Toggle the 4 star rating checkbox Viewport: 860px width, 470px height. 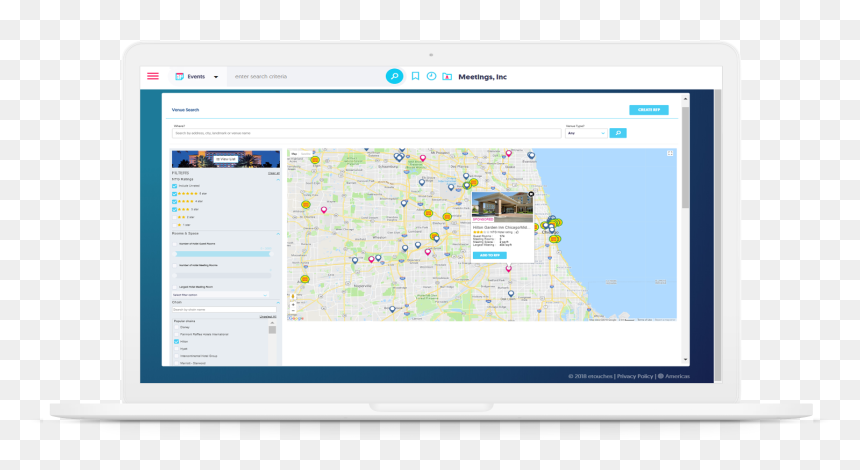pos(174,201)
